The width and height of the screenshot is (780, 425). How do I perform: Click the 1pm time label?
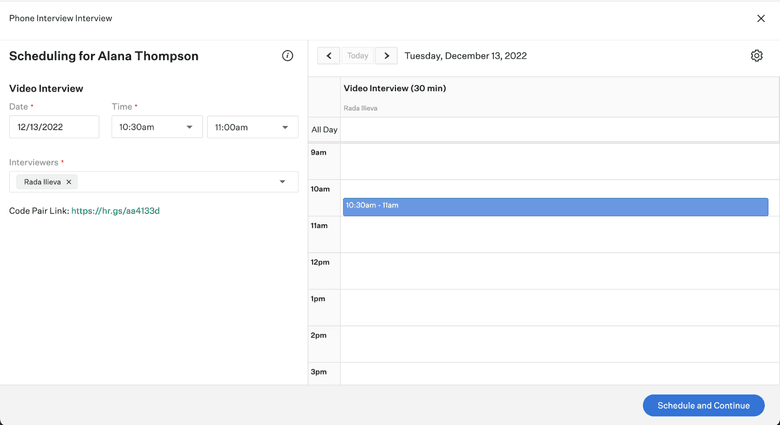(x=318, y=299)
